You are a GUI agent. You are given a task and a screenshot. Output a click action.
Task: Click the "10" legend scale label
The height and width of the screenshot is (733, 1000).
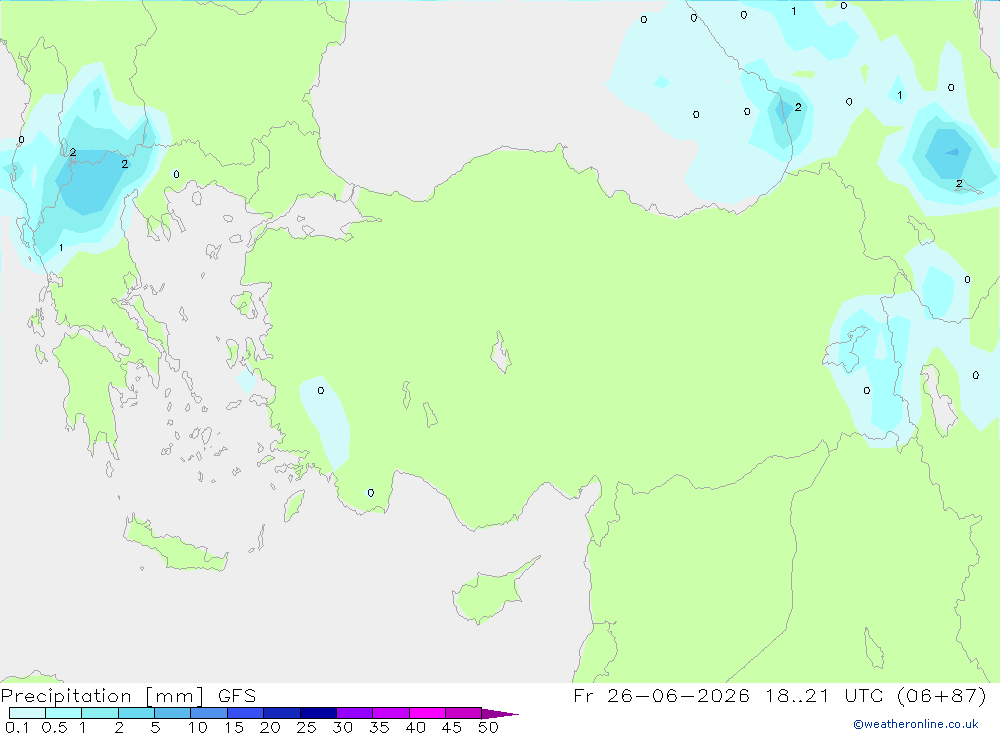(x=198, y=727)
